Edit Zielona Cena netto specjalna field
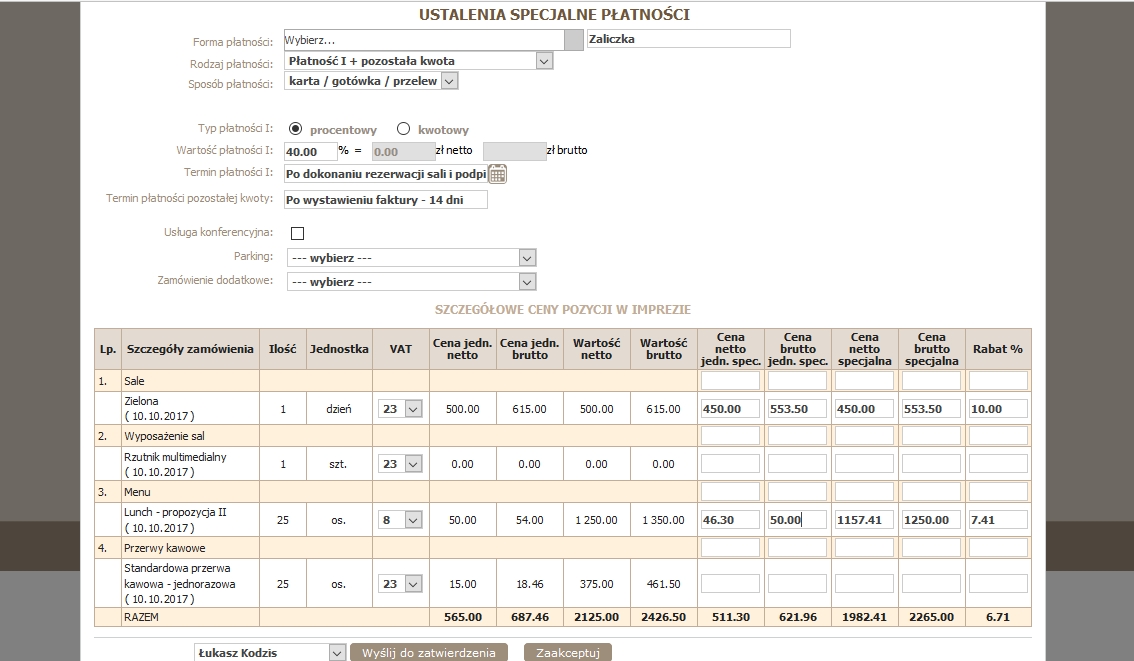This screenshot has height=661, width=1134. (864, 409)
